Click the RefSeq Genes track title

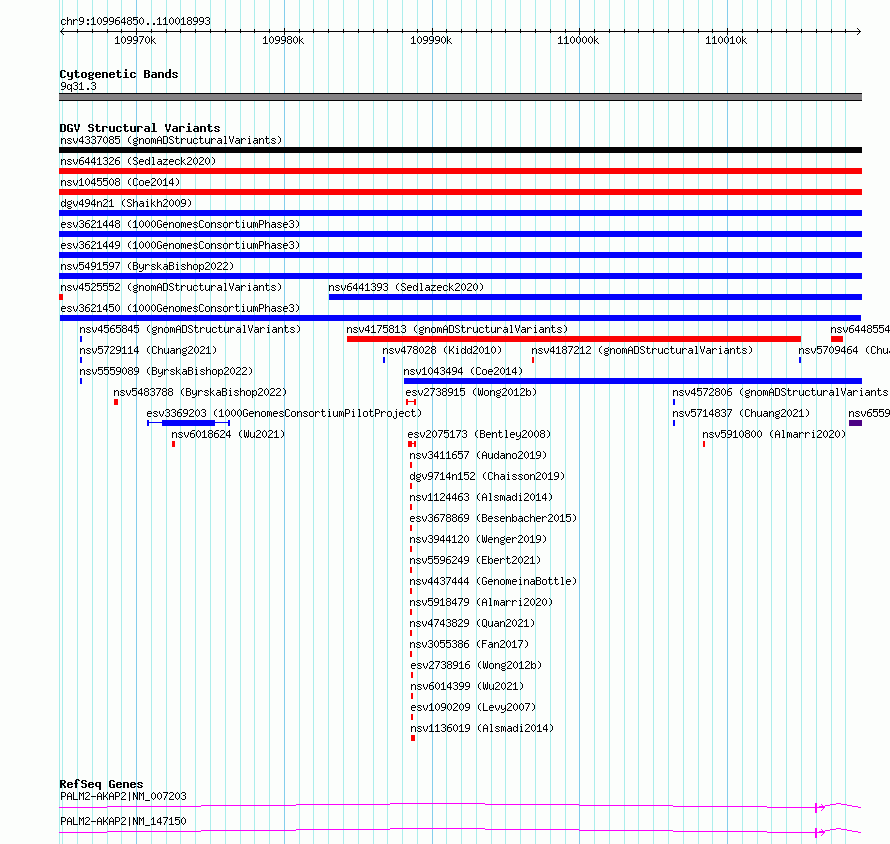pyautogui.click(x=101, y=784)
